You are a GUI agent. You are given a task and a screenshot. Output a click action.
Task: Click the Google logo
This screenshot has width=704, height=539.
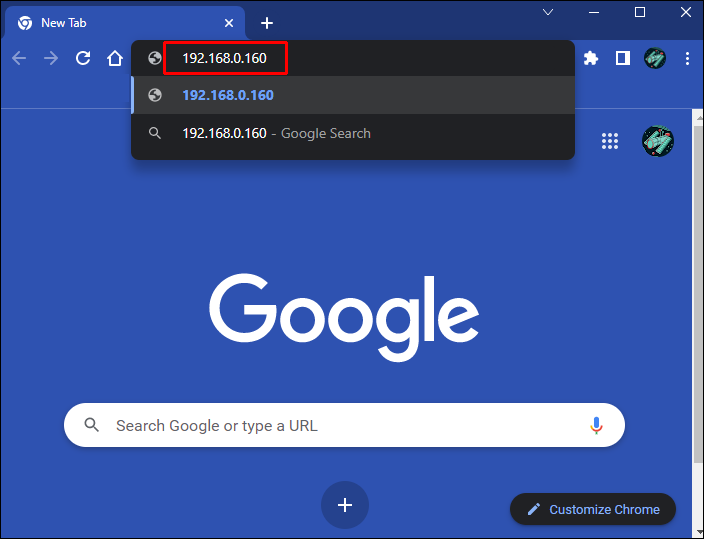tap(344, 317)
